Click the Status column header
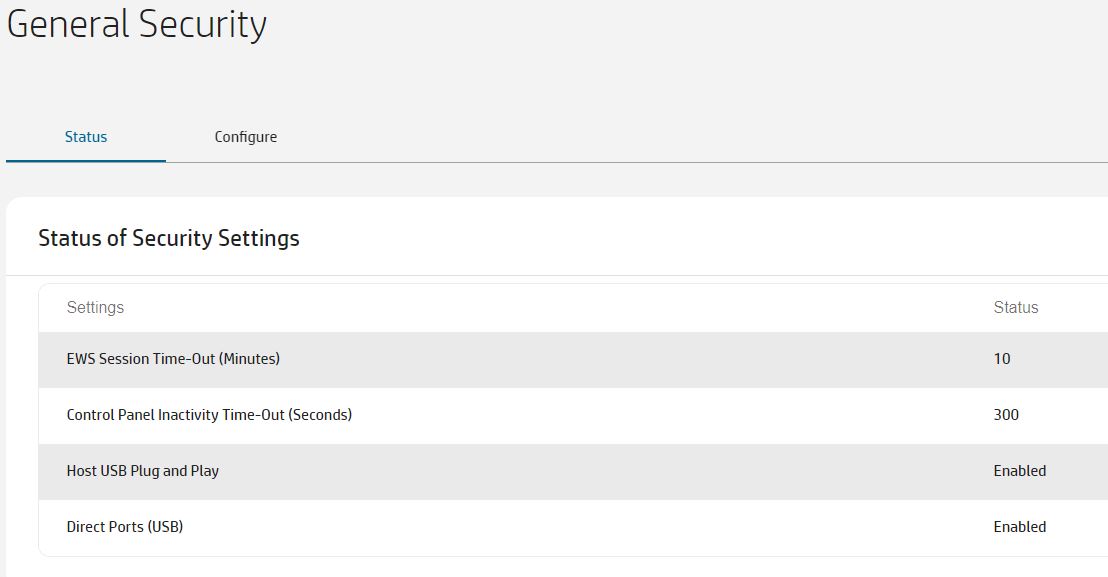The height and width of the screenshot is (577, 1108). [x=1015, y=308]
